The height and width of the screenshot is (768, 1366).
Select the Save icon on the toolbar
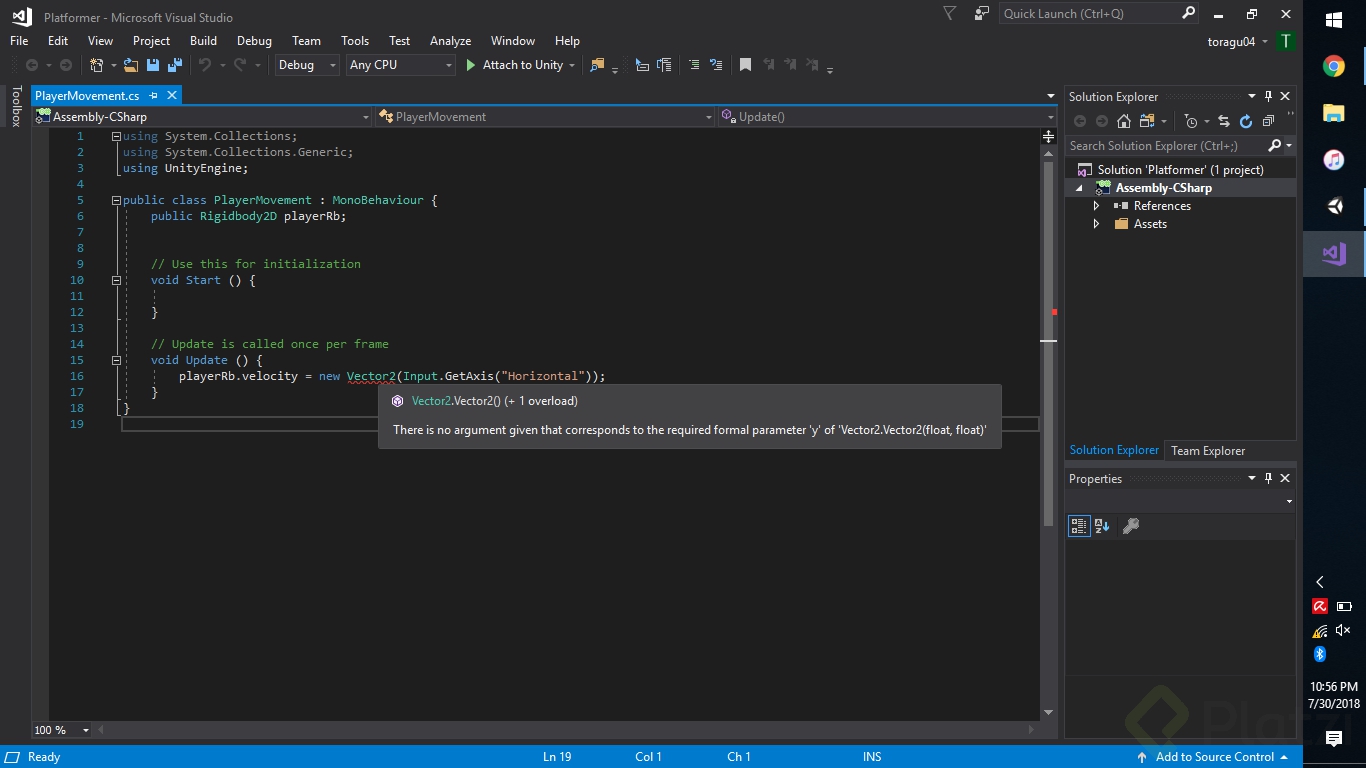tap(152, 65)
